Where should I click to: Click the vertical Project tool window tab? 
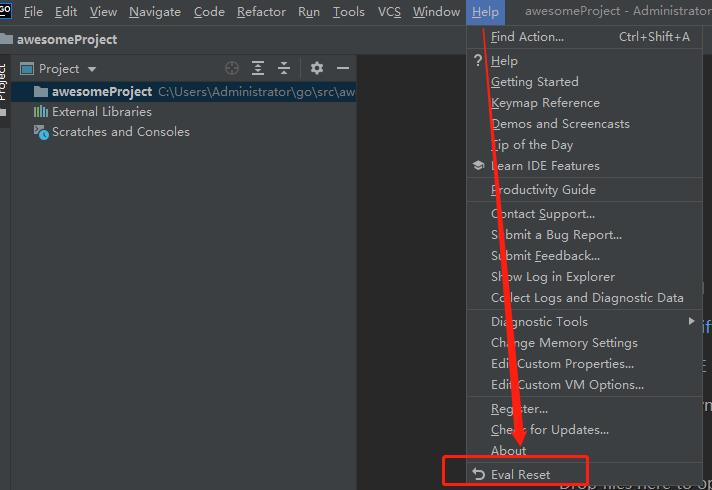coord(4,82)
